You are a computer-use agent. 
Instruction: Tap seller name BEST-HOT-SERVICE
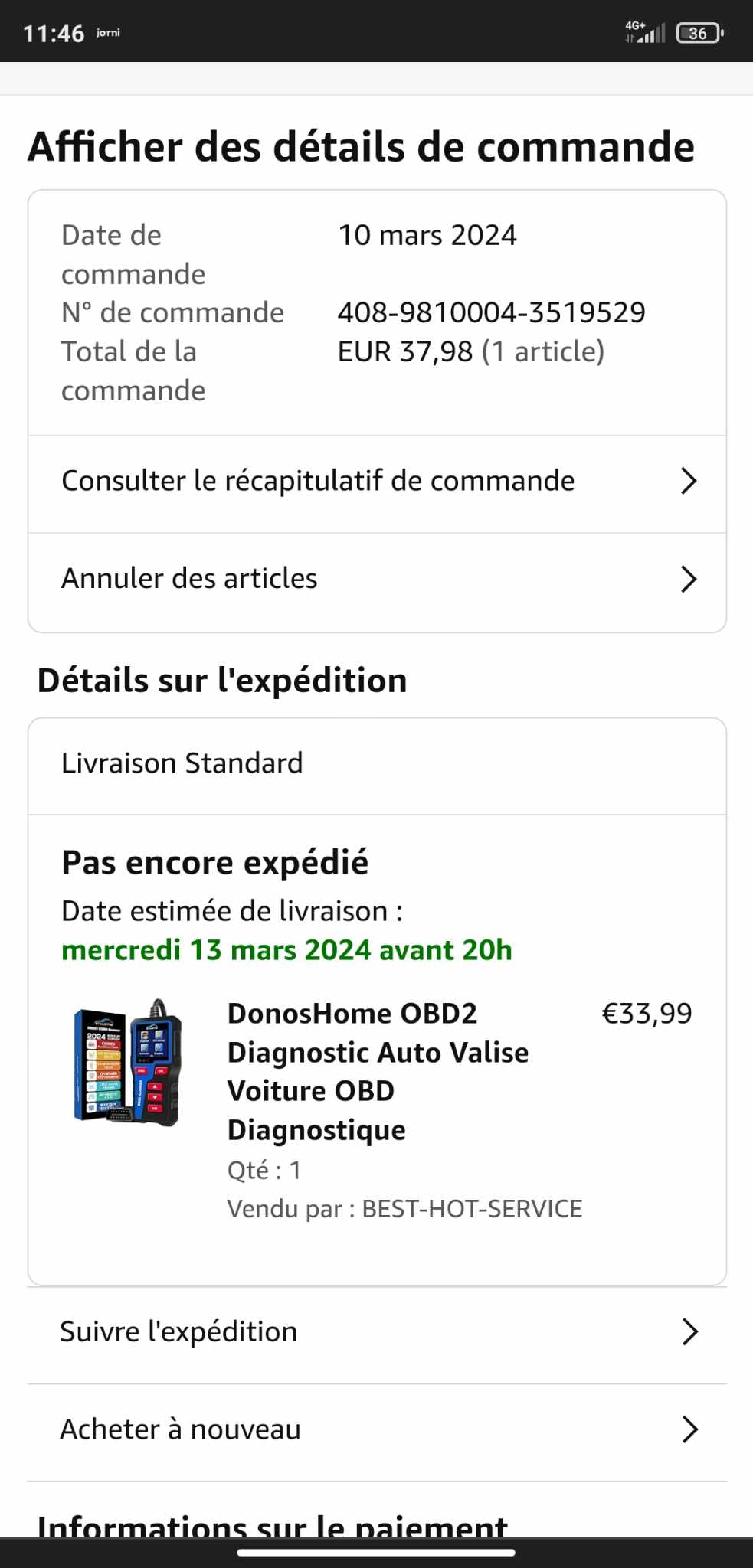click(x=472, y=1209)
